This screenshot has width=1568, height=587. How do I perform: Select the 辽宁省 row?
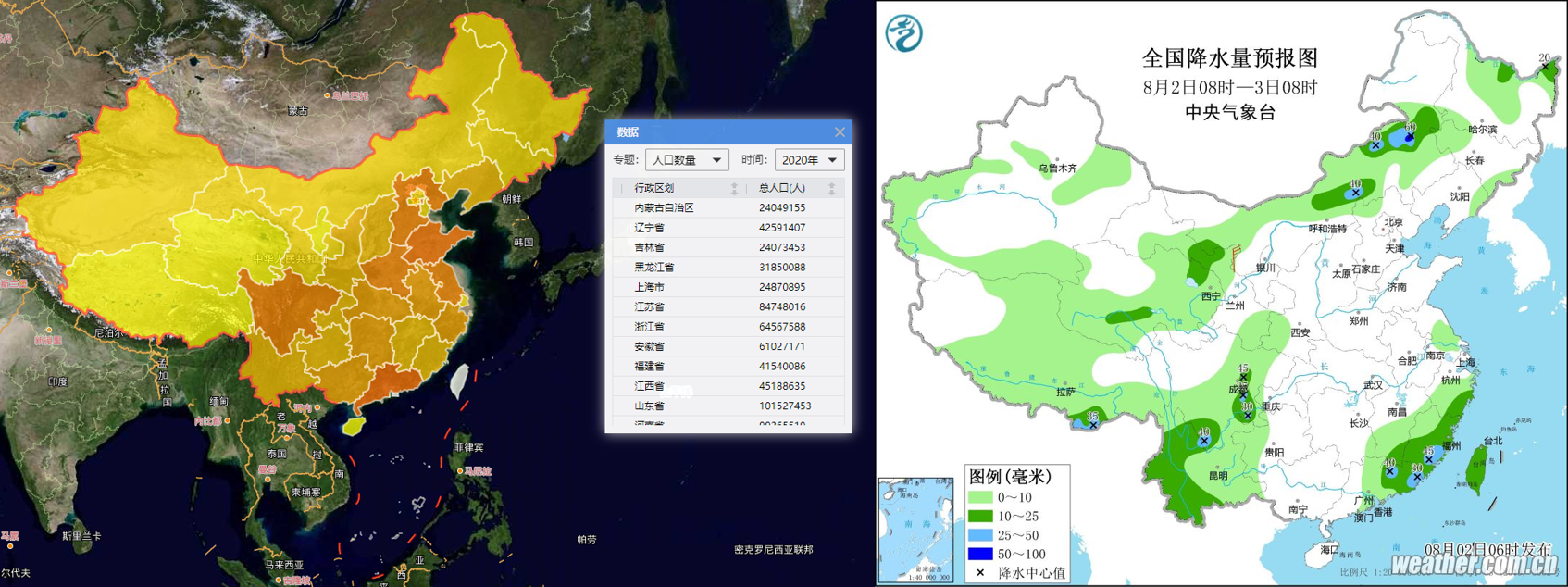point(728,228)
